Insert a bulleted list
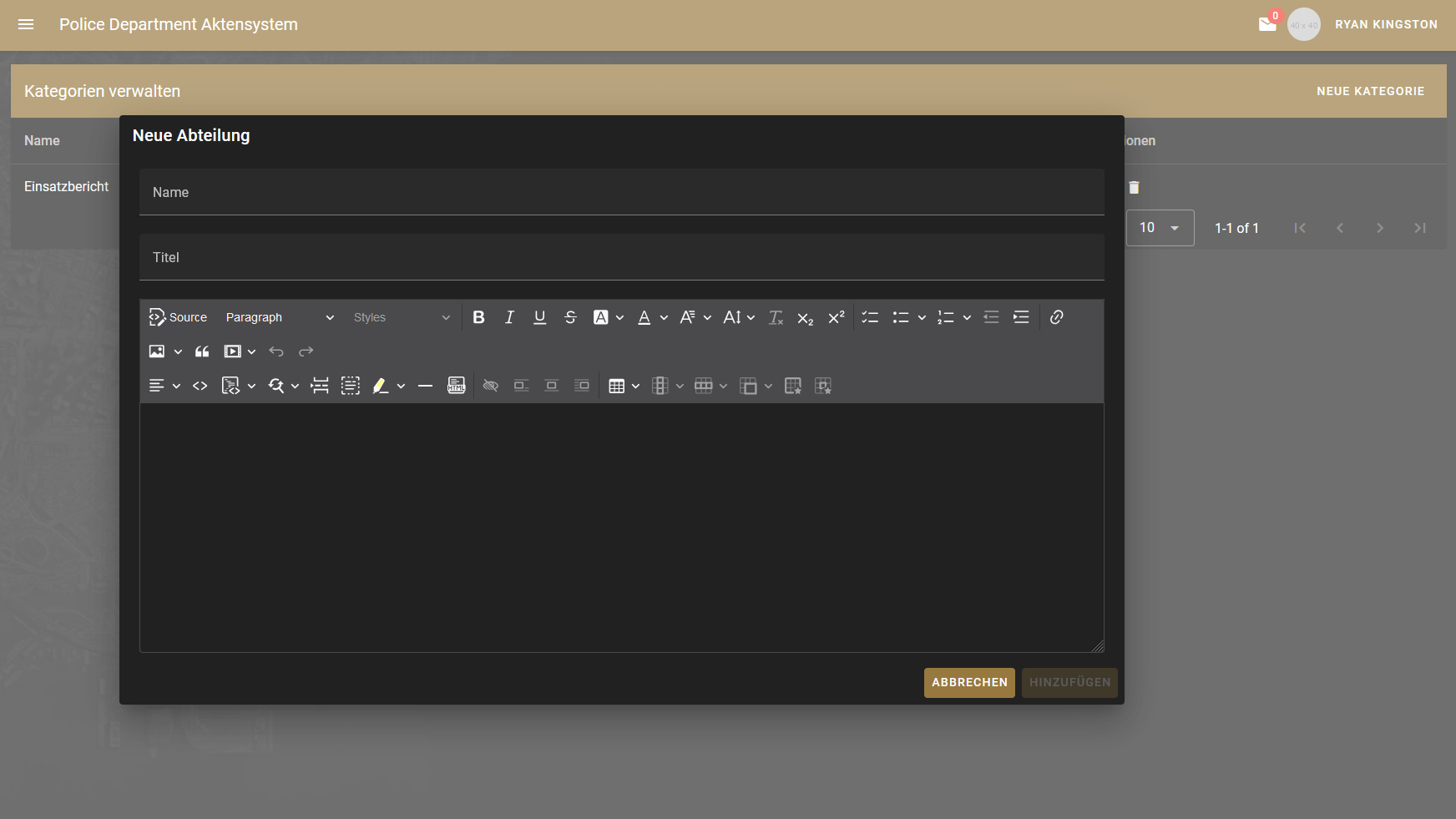Screen dimensions: 1456x819 click(x=901, y=317)
